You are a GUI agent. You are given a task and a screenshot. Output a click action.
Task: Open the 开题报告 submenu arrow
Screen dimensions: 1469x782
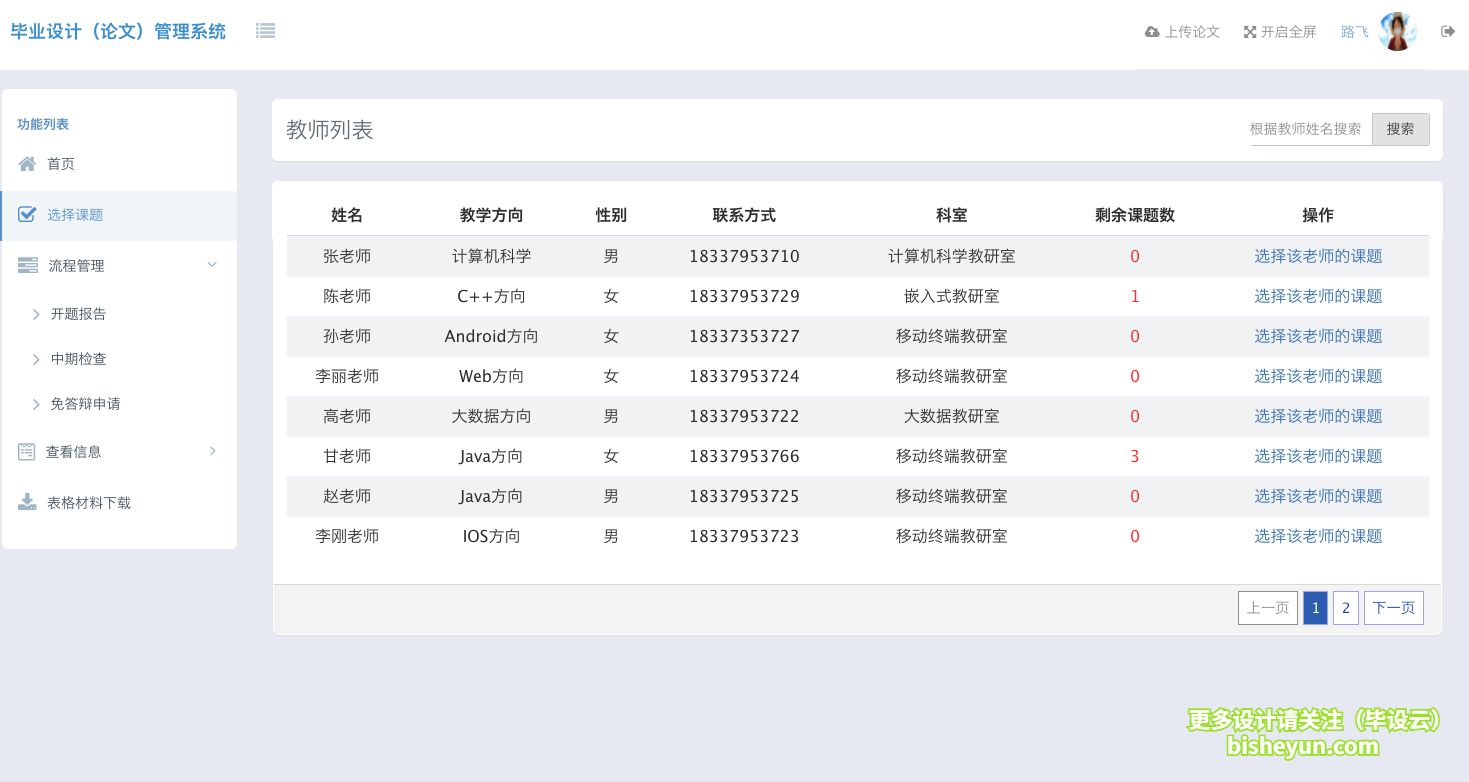tap(38, 313)
